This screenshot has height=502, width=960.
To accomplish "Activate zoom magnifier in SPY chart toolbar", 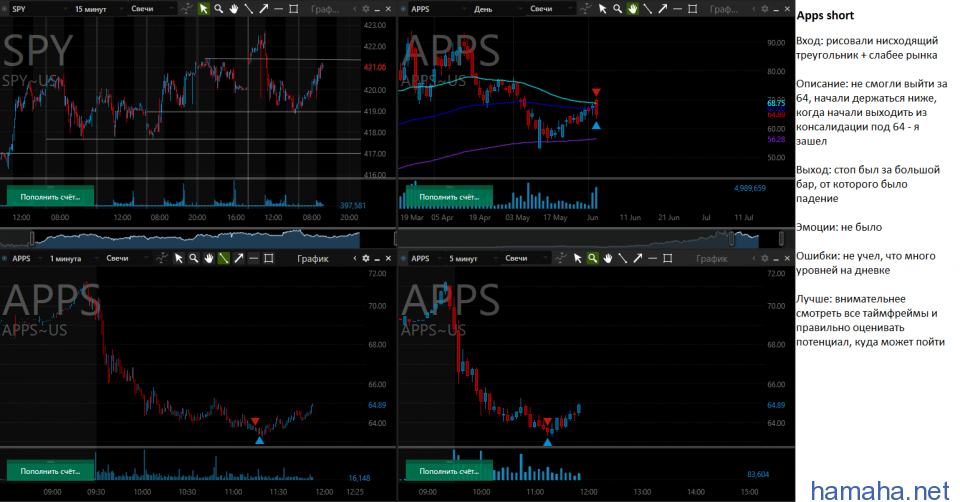I will [x=219, y=9].
